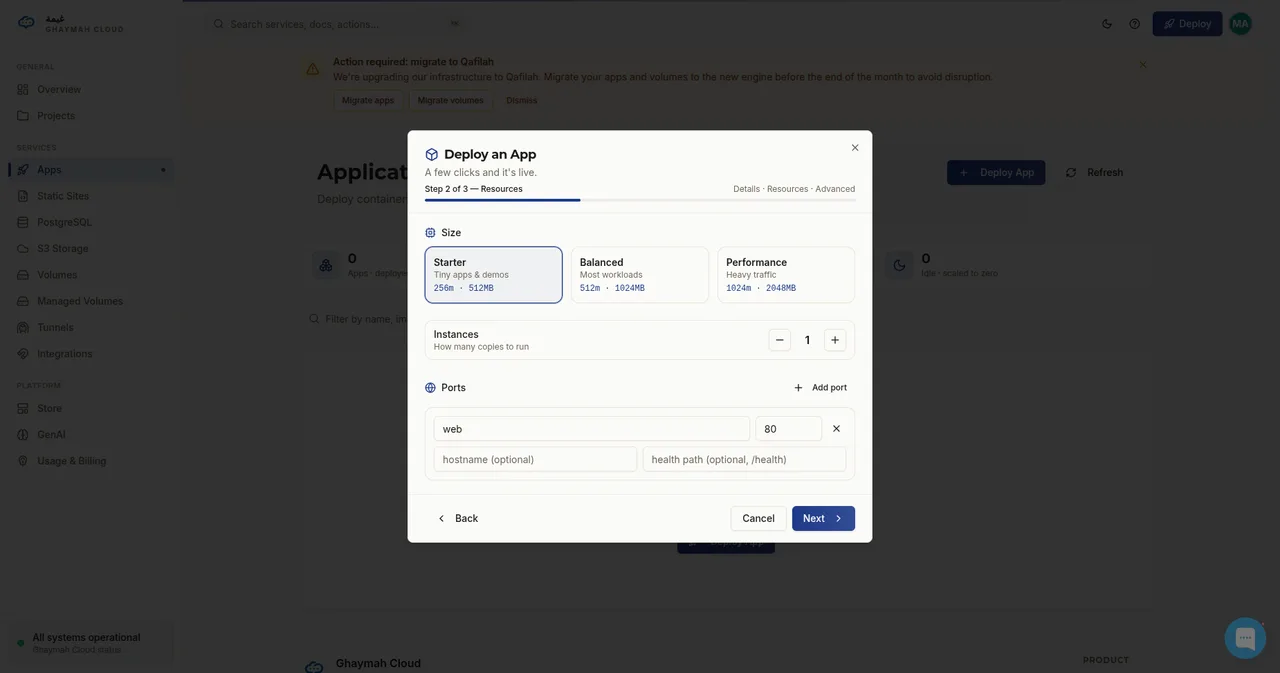This screenshot has width=1280, height=673.
Task: Click the Volumes drive icon
Action: pos(23,275)
